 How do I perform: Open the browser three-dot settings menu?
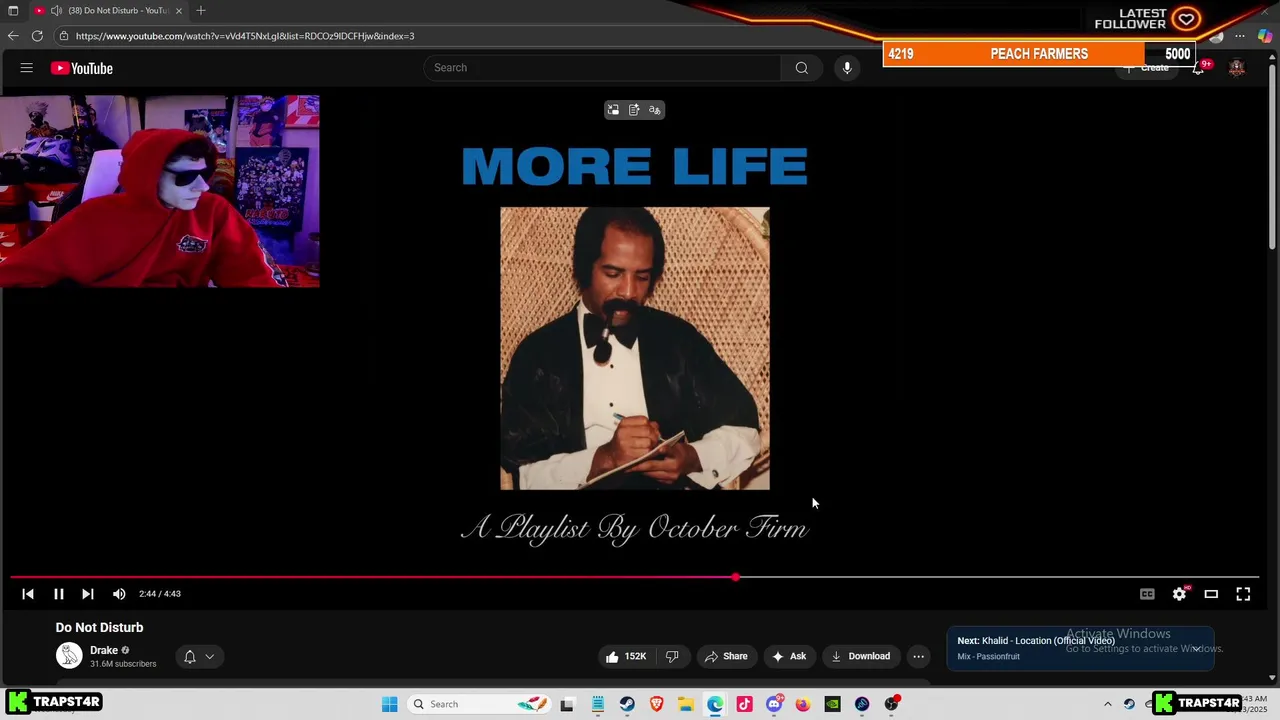click(x=1240, y=36)
